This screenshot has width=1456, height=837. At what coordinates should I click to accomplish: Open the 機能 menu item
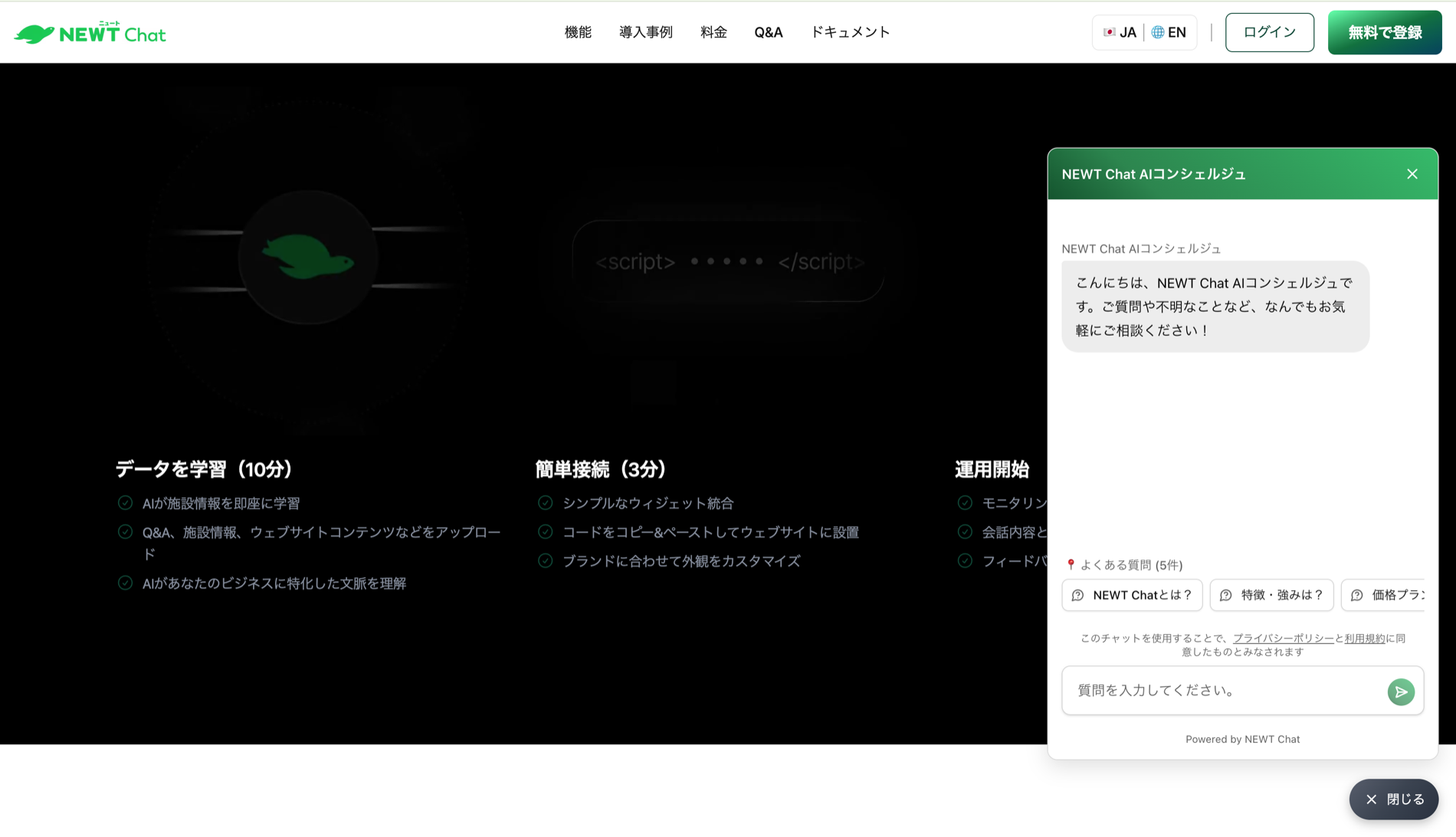578,31
